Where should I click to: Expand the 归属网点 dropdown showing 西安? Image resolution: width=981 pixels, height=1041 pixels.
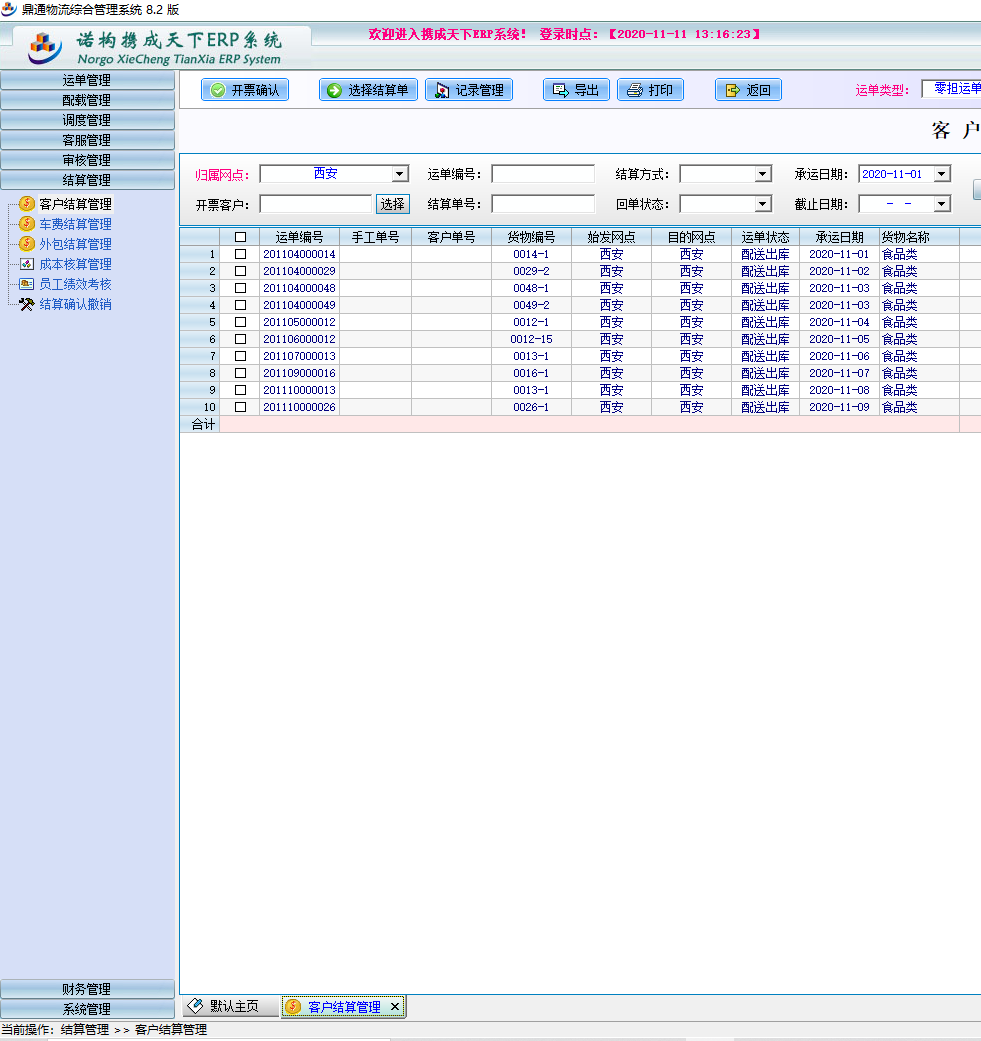tap(400, 174)
